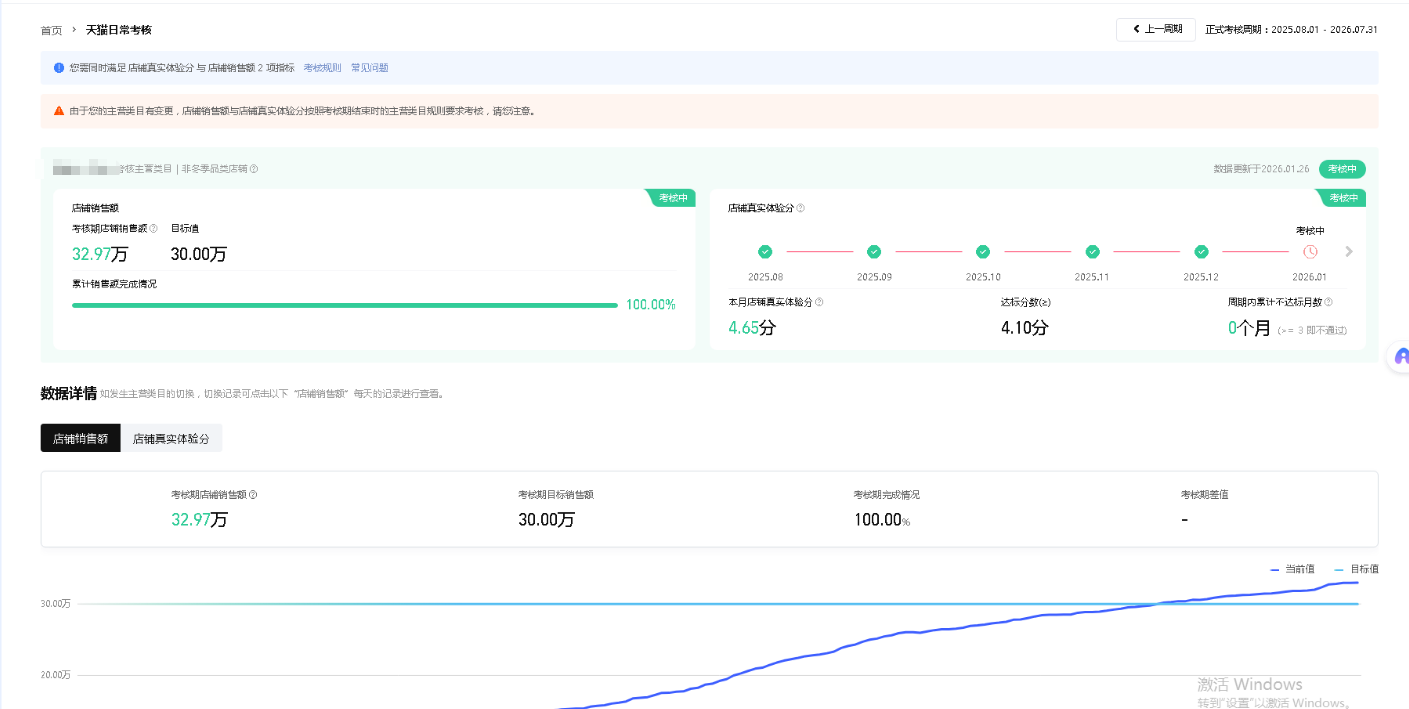Click help icon beside 周期内累计不达标月数
This screenshot has width=1409, height=709.
(x=1328, y=301)
